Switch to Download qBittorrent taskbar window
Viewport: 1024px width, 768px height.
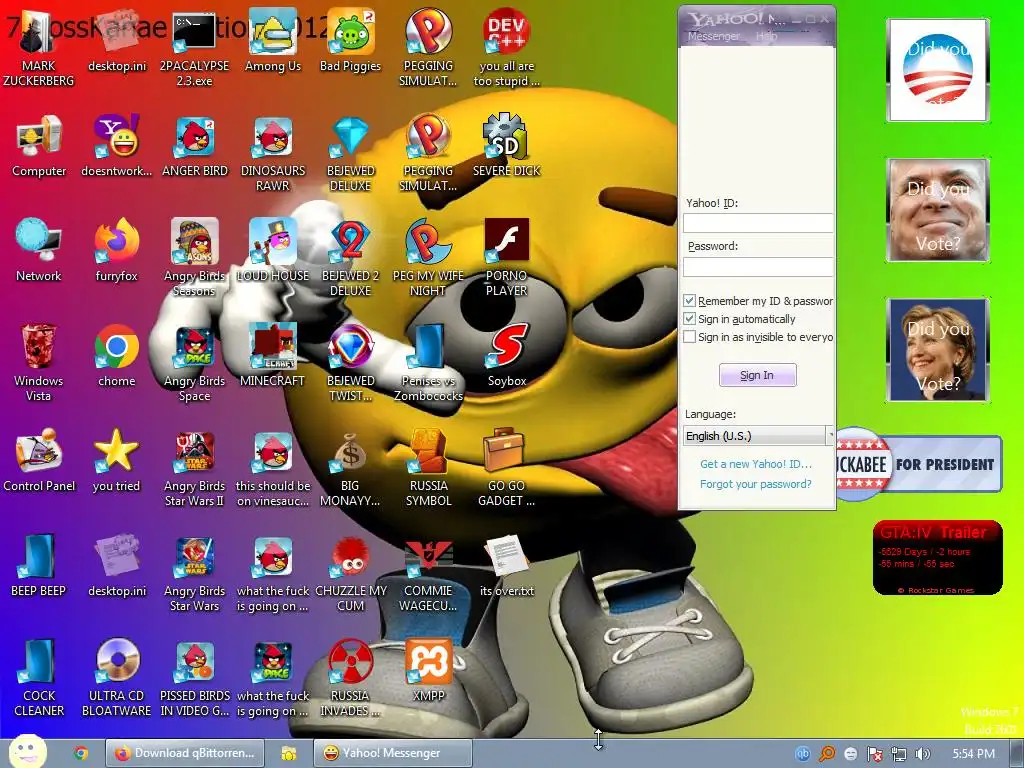pos(185,753)
